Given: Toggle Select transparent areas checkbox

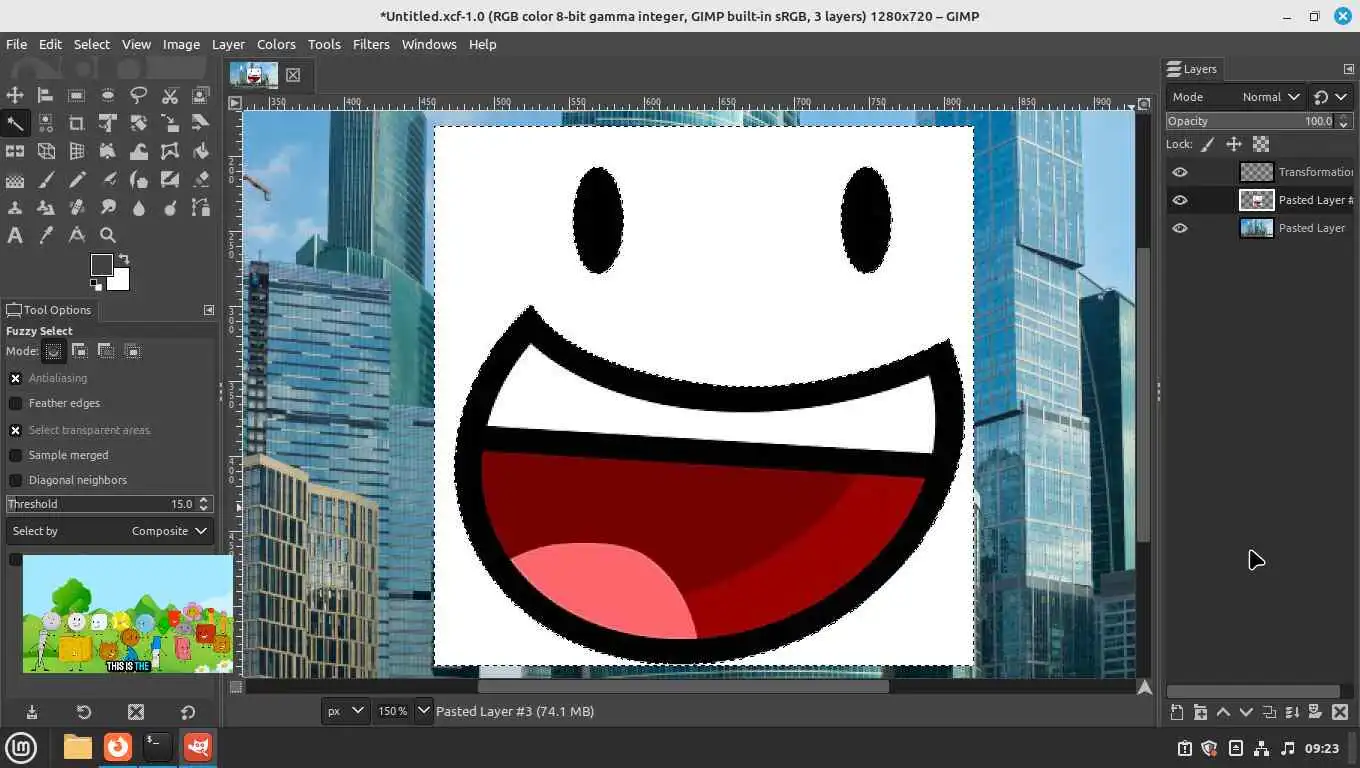Looking at the screenshot, I should pos(15,430).
